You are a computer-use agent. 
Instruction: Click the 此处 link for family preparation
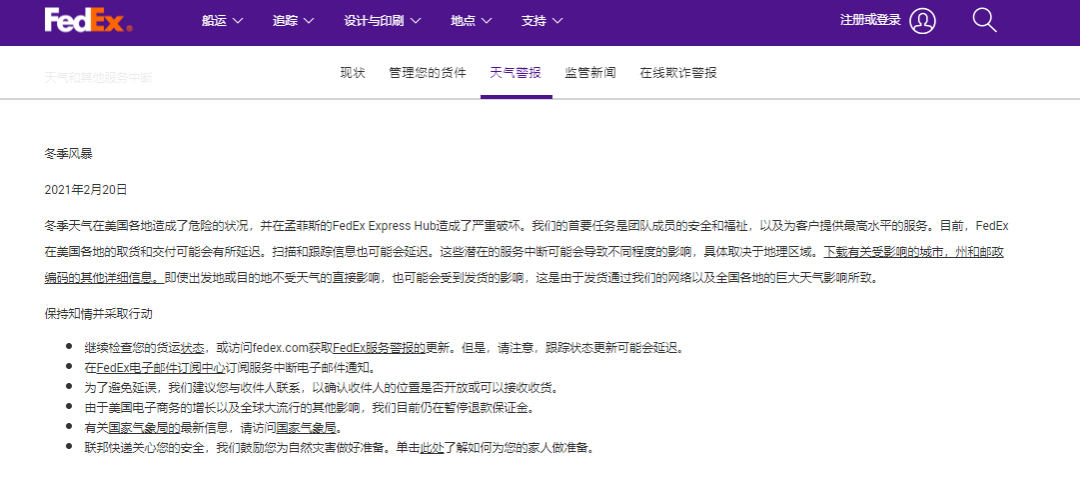tap(431, 447)
